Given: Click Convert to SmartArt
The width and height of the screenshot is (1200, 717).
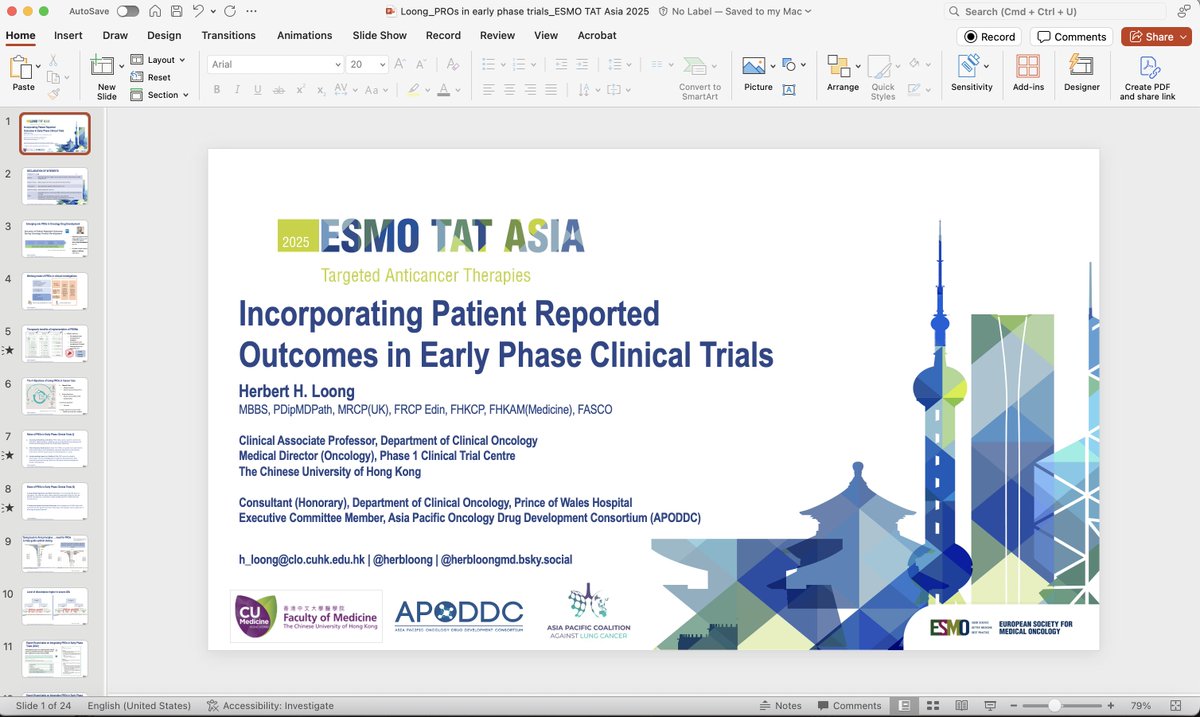Looking at the screenshot, I should pyautogui.click(x=700, y=76).
